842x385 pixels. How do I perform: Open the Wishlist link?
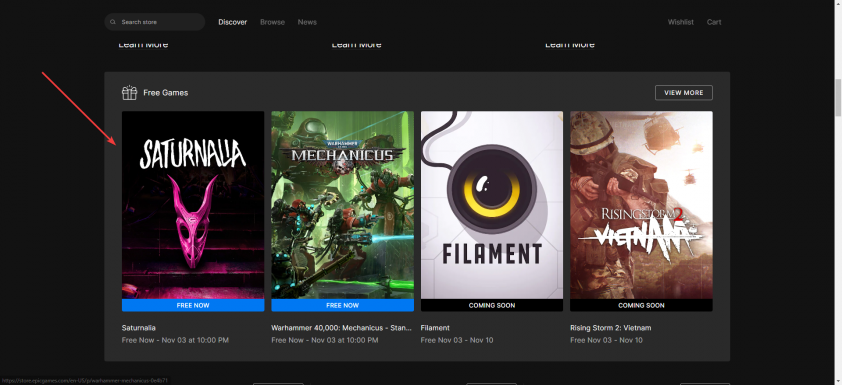pyautogui.click(x=680, y=22)
